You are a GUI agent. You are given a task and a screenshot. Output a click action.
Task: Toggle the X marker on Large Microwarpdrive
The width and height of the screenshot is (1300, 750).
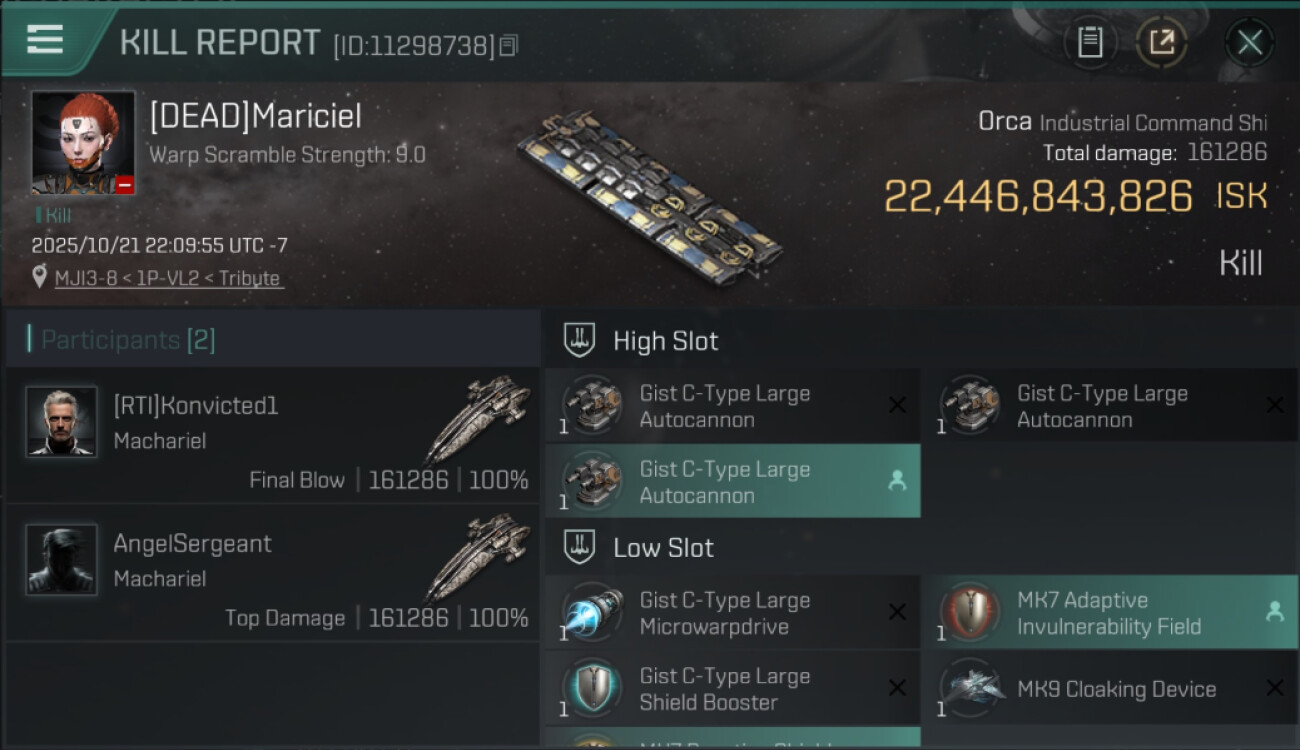897,612
